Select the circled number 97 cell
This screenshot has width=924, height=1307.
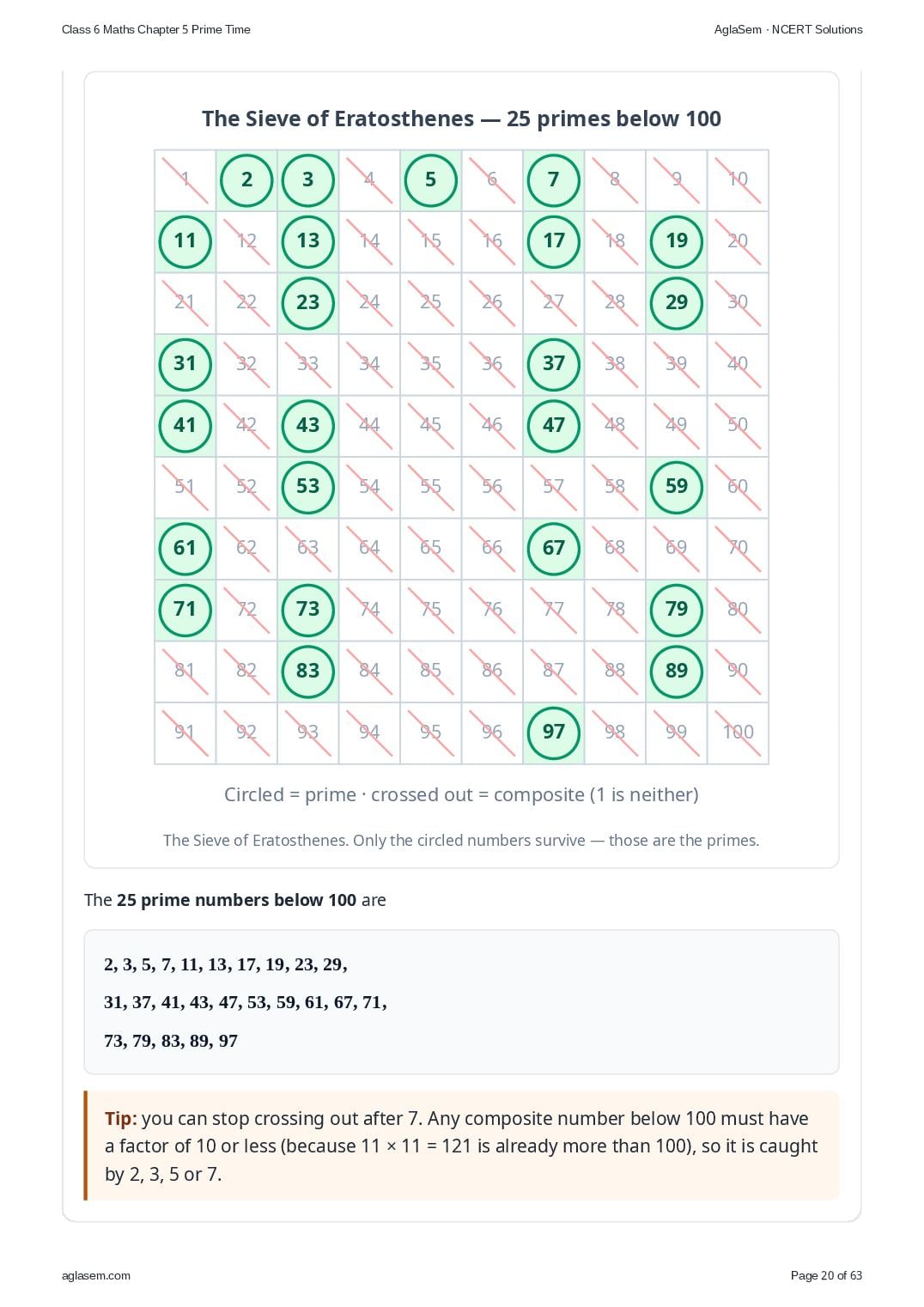pyautogui.click(x=554, y=733)
